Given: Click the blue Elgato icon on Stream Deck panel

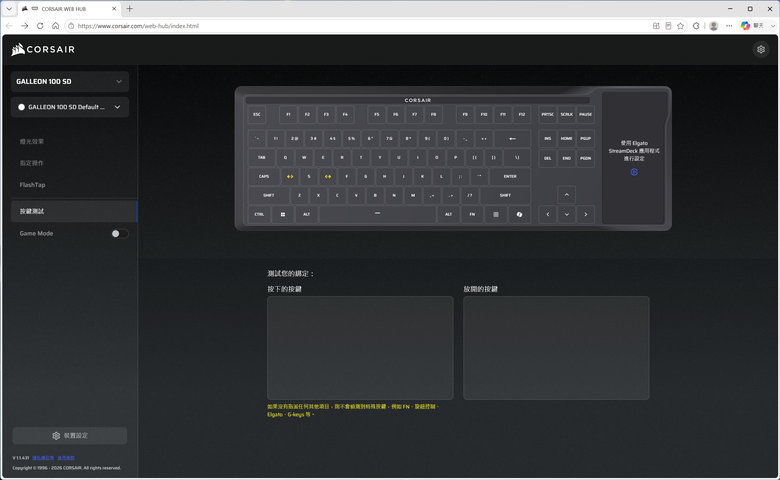Looking at the screenshot, I should [634, 172].
